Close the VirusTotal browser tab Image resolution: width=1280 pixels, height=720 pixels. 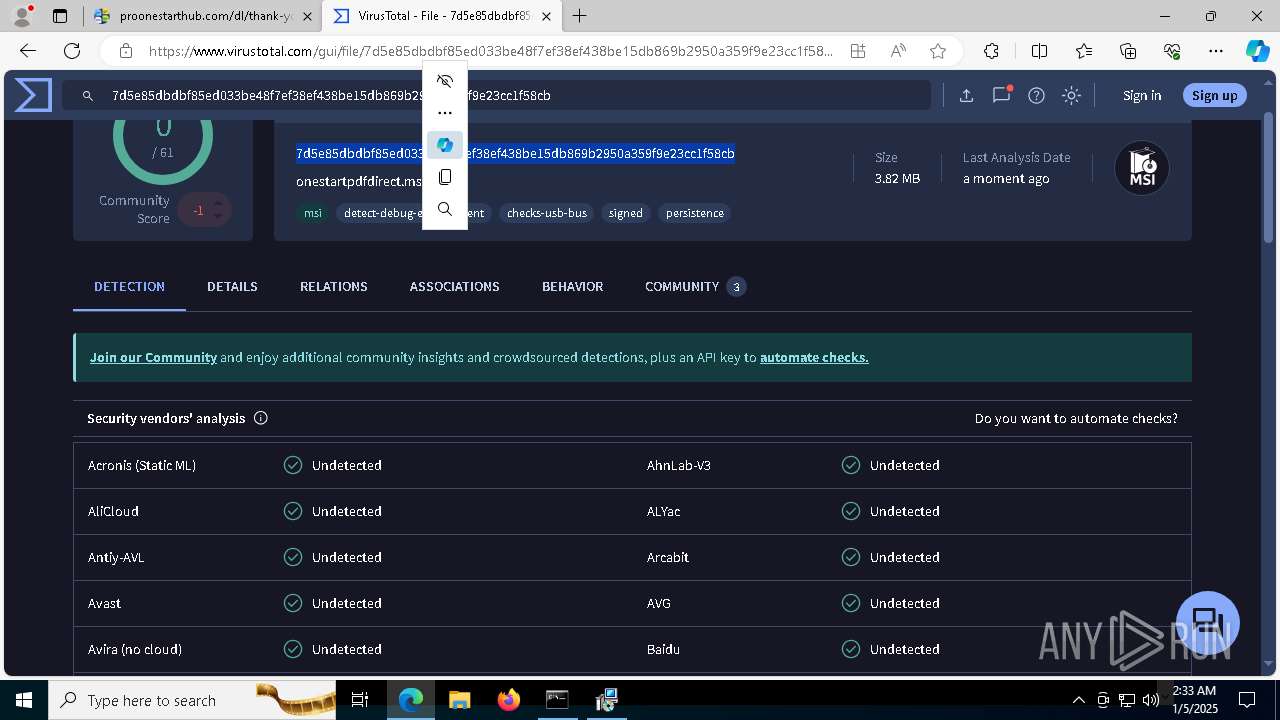[x=546, y=16]
